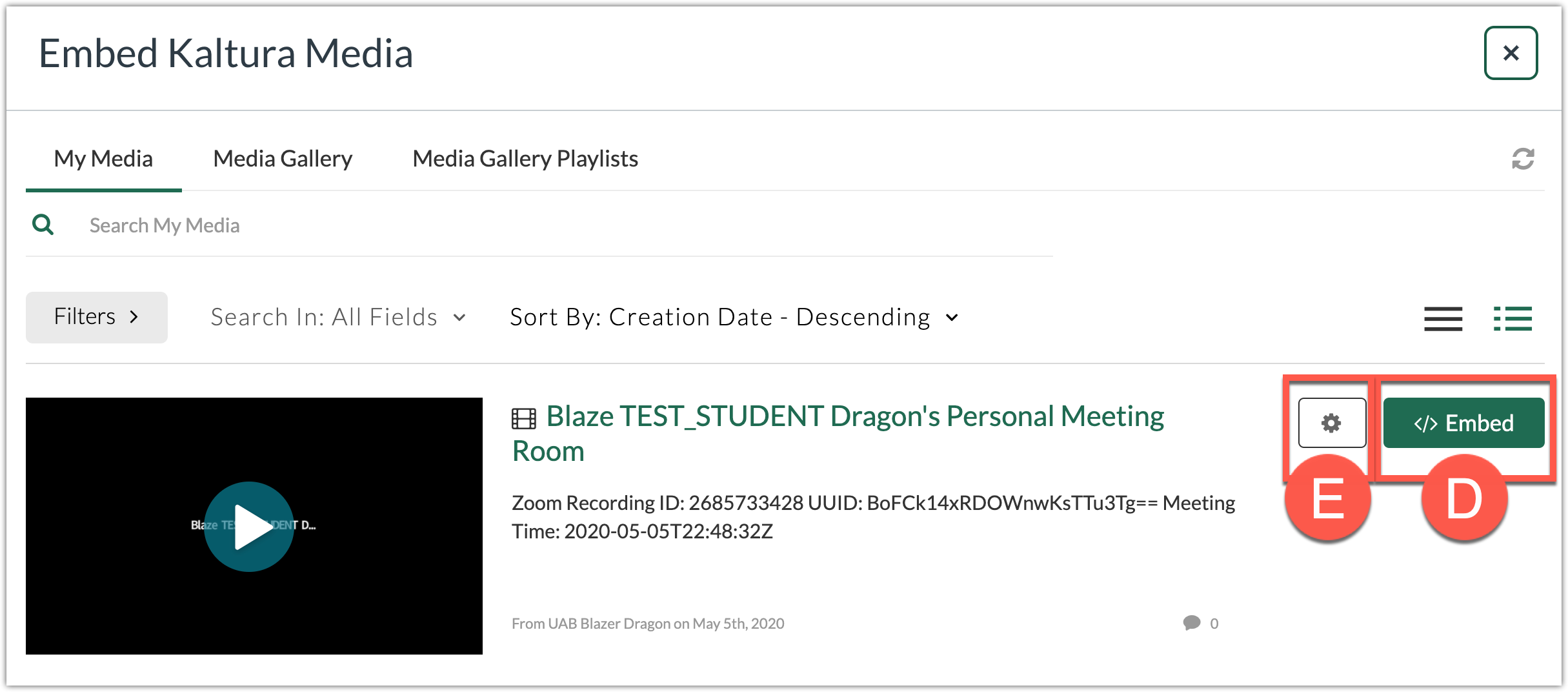Image resolution: width=1568 pixels, height=692 pixels.
Task: Click the Zoom Recording ID description text
Action: pos(872,516)
